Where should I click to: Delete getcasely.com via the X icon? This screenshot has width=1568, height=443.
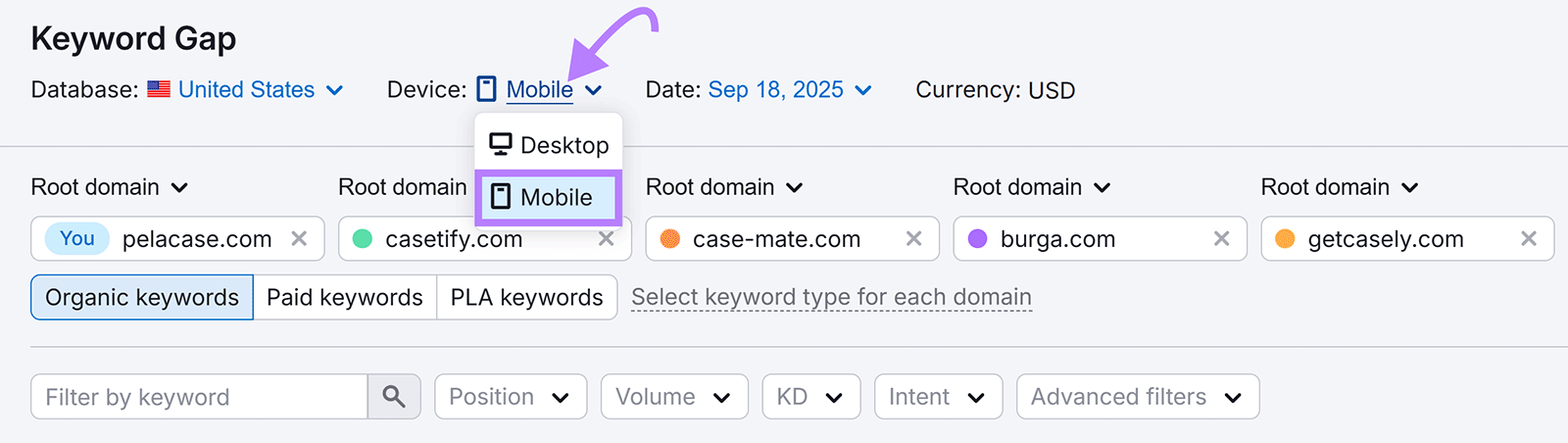pos(1528,239)
